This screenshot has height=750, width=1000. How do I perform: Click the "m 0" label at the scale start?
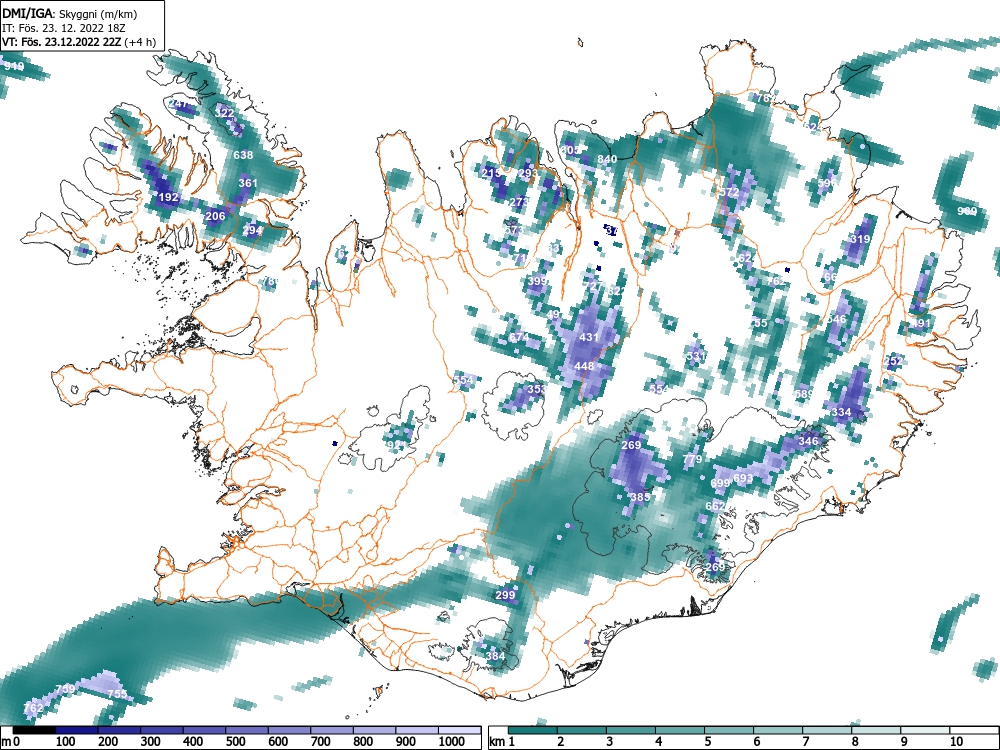[x=12, y=742]
